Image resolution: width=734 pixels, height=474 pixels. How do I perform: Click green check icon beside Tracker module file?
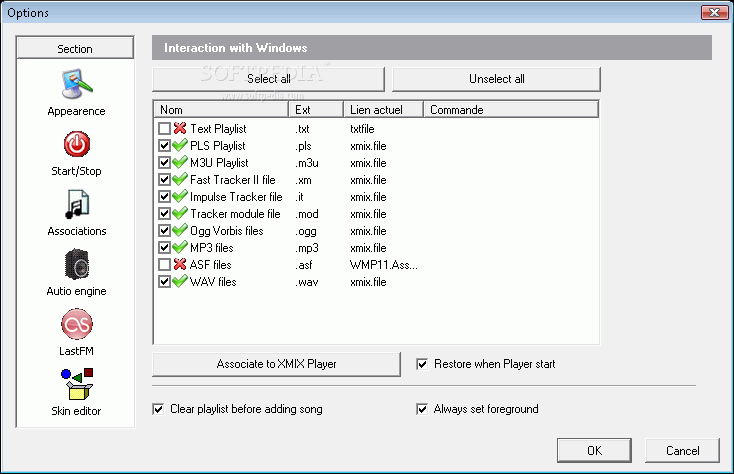pyautogui.click(x=180, y=213)
